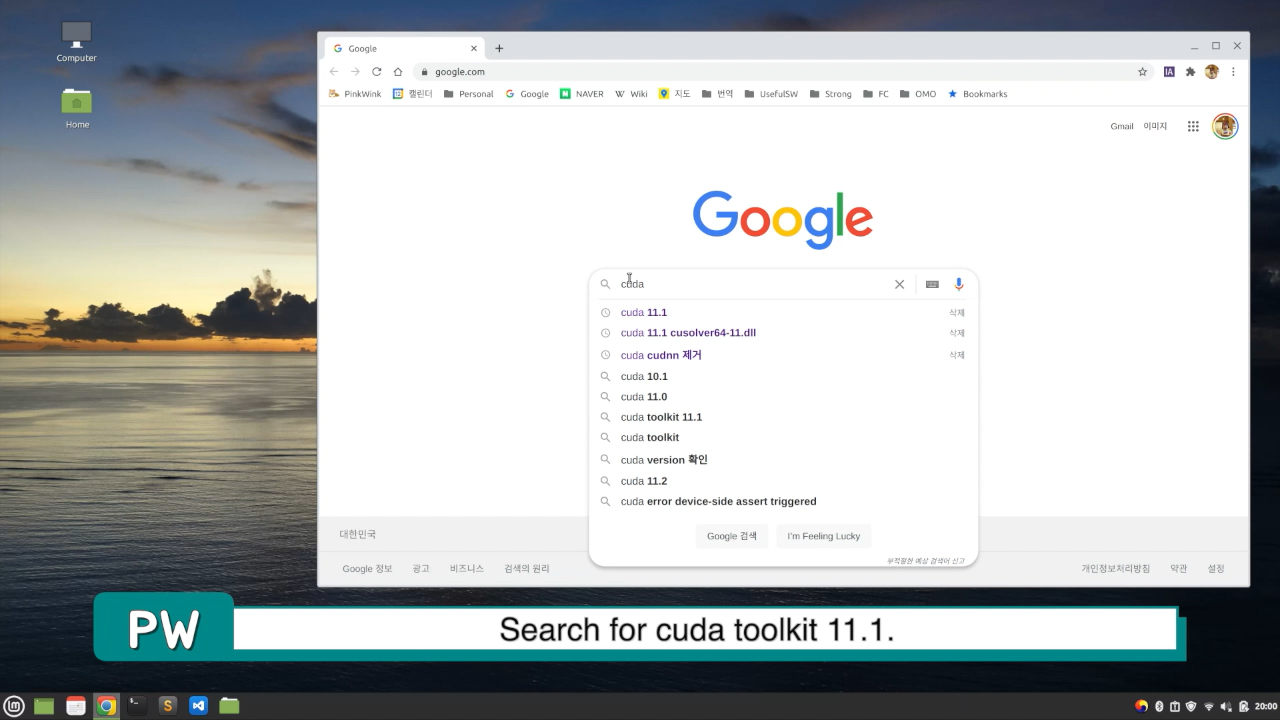Open the Google apps grid
The image size is (1280, 720).
click(x=1193, y=126)
